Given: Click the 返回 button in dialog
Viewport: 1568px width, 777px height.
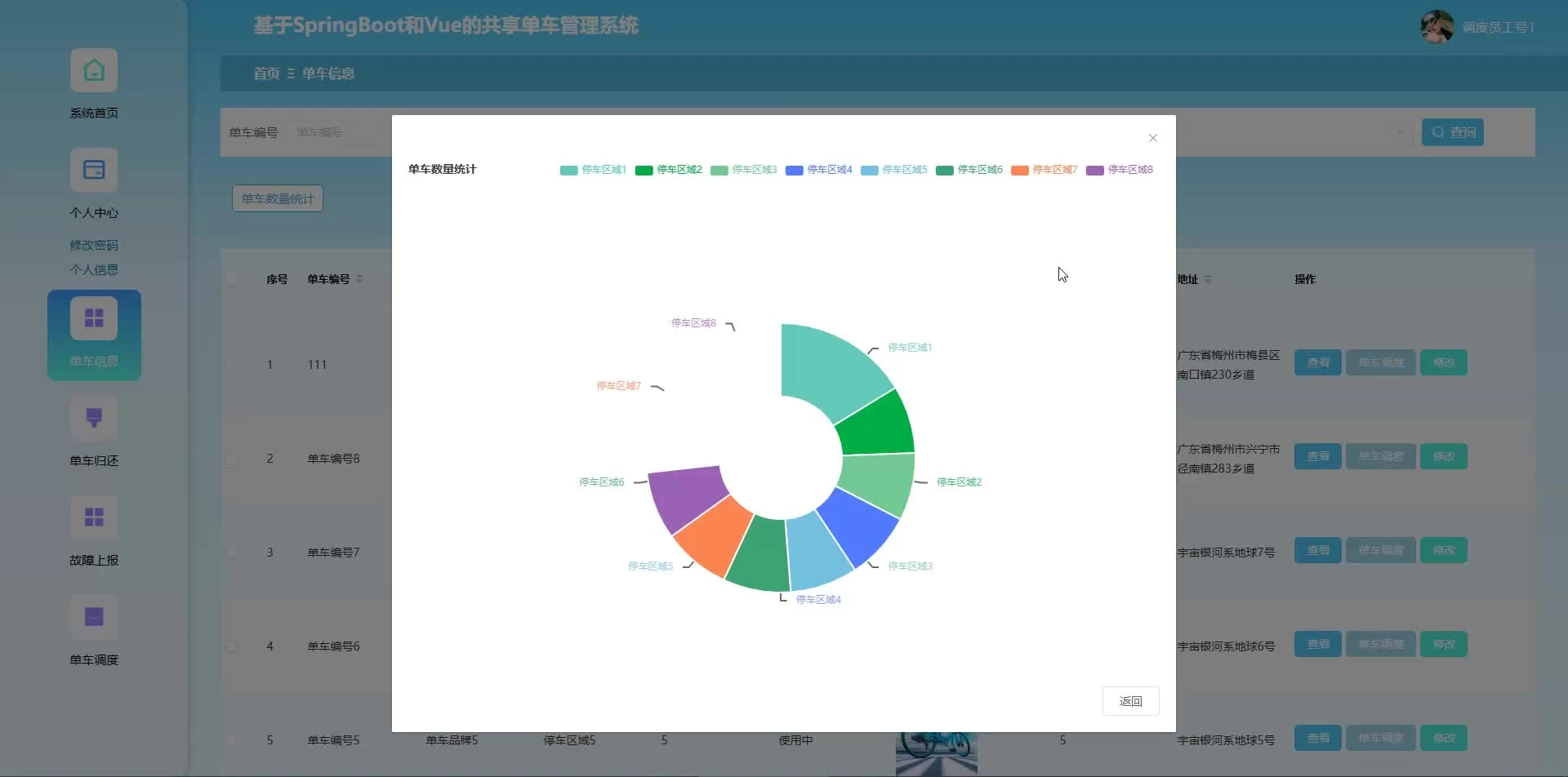Looking at the screenshot, I should (1130, 701).
